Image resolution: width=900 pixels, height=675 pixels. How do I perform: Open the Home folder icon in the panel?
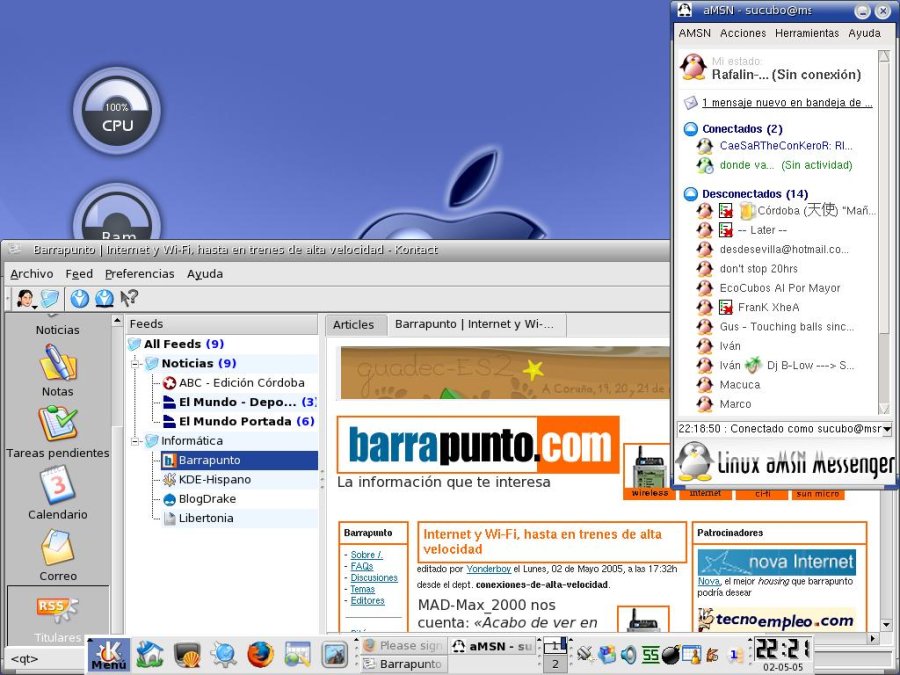point(149,655)
